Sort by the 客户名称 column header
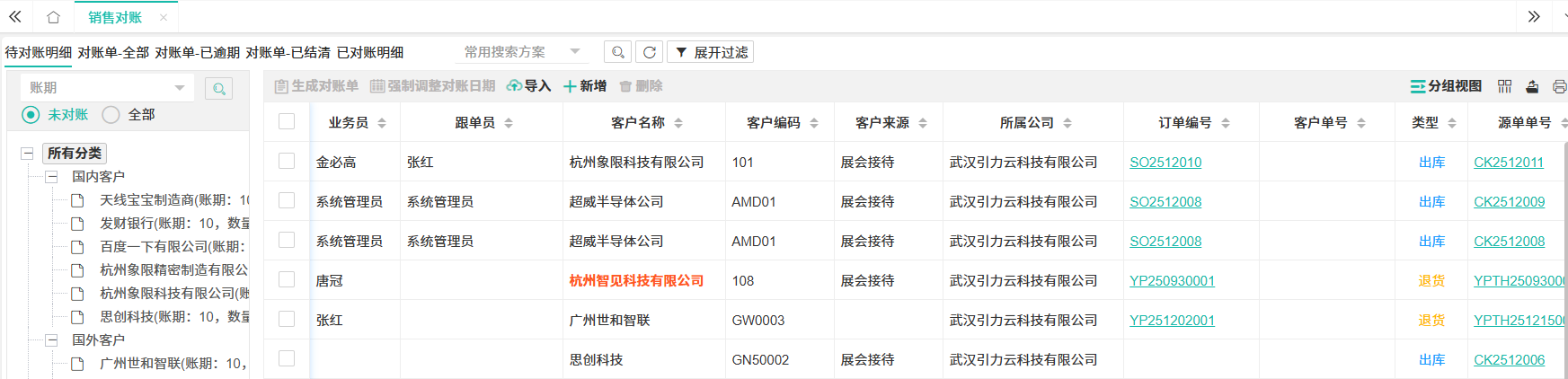This screenshot has width=1568, height=379. [638, 122]
